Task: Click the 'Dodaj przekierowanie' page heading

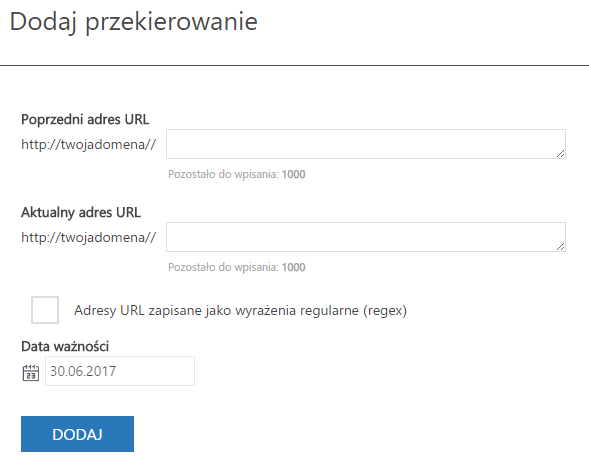Action: [x=133, y=22]
